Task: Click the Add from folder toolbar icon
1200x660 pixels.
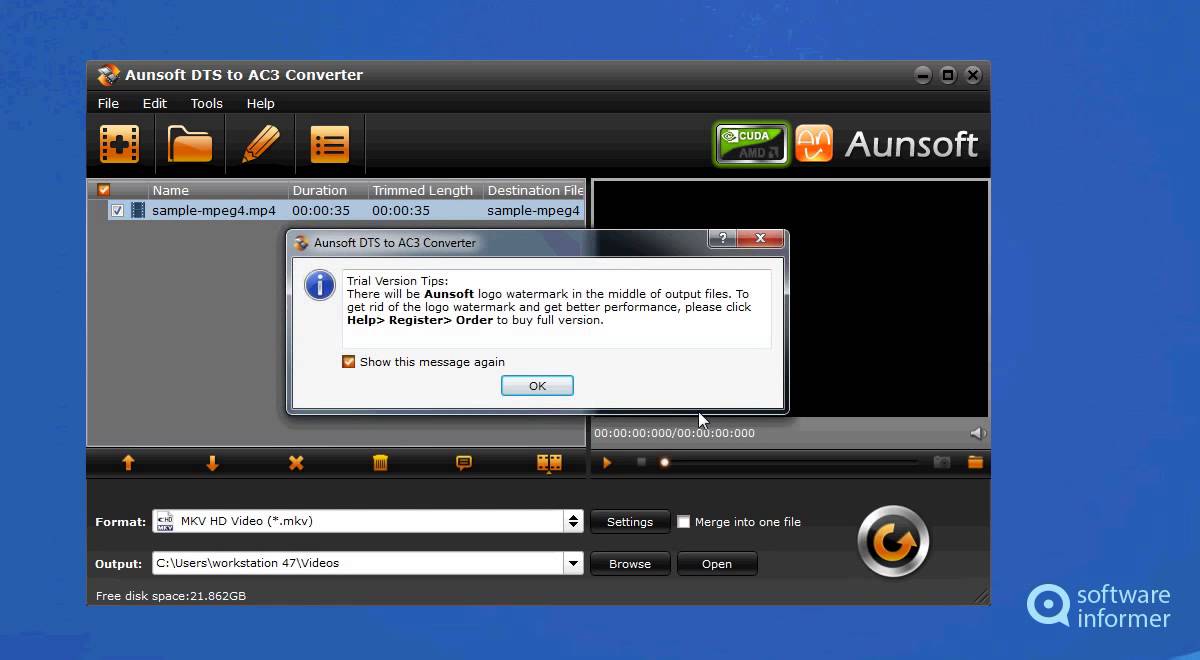Action: pos(190,144)
